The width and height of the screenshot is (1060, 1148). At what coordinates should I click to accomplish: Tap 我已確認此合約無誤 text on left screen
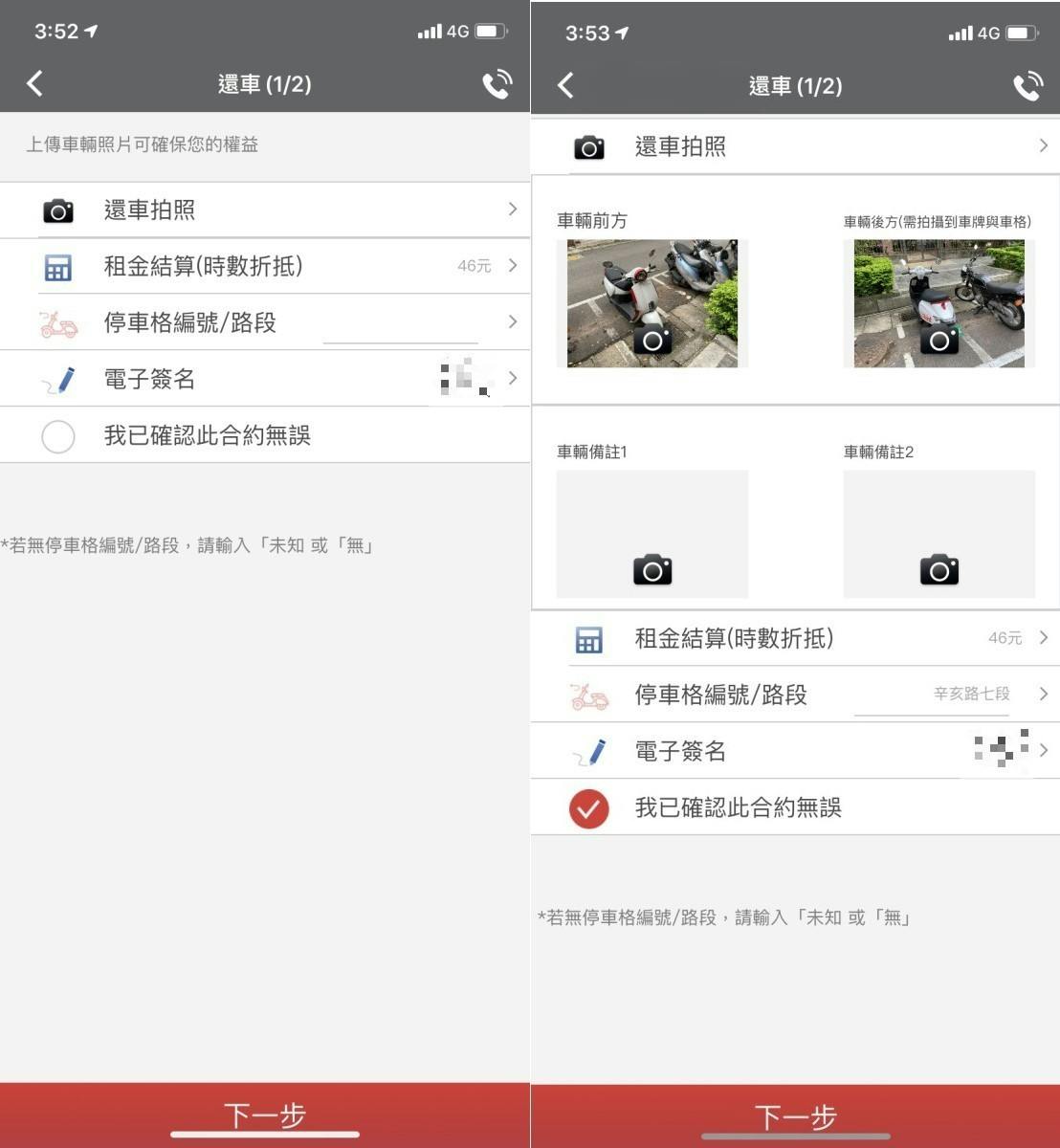(x=208, y=436)
